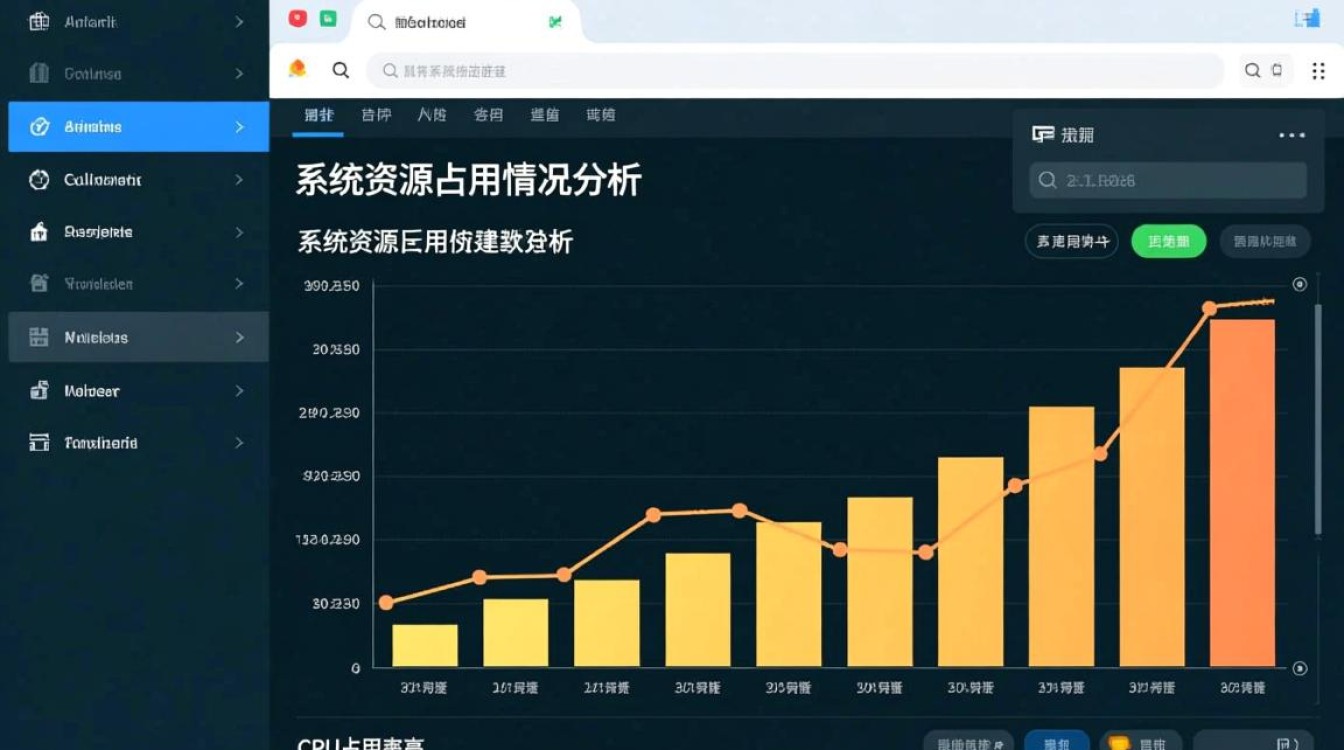Toggle the green pill button above the chart
This screenshot has width=1344, height=750.
click(1169, 241)
